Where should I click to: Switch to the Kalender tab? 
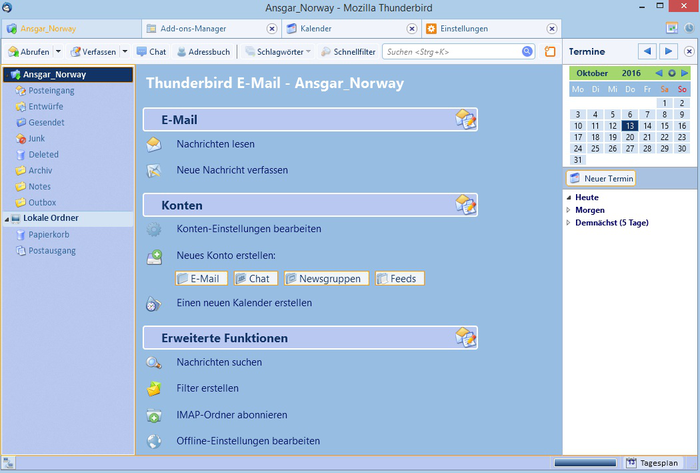[316, 29]
